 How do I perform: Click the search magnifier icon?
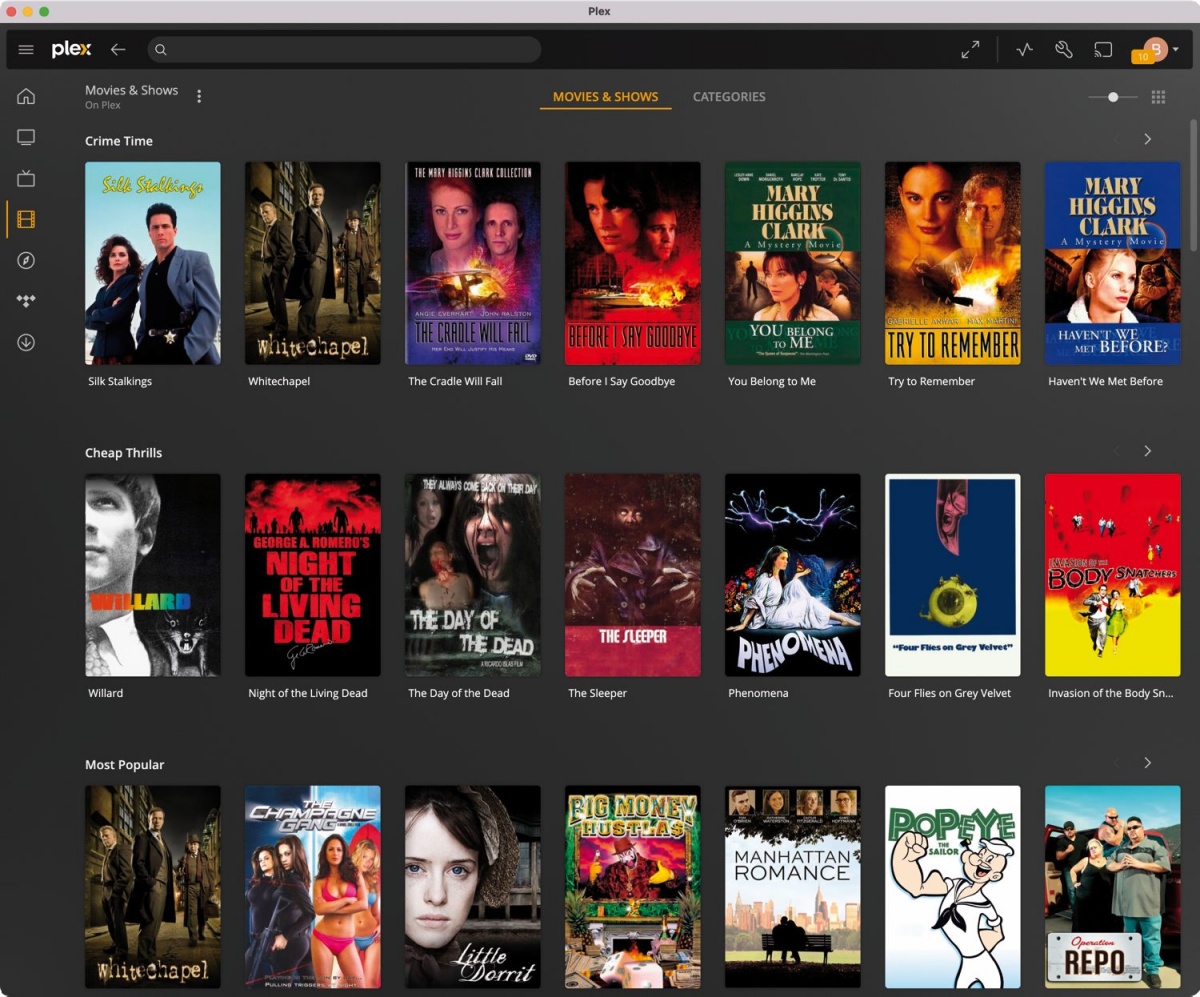[160, 49]
